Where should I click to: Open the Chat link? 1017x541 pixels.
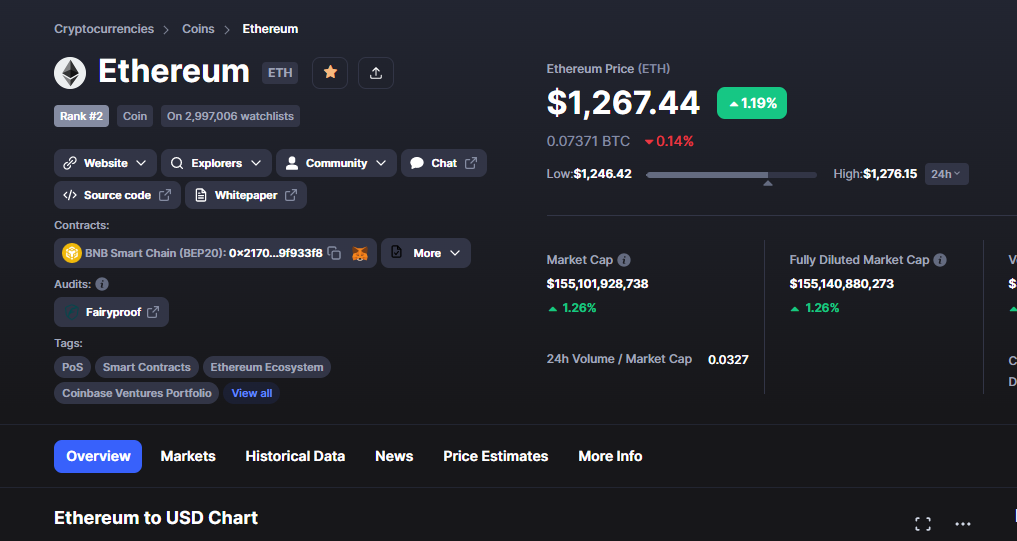coord(444,163)
